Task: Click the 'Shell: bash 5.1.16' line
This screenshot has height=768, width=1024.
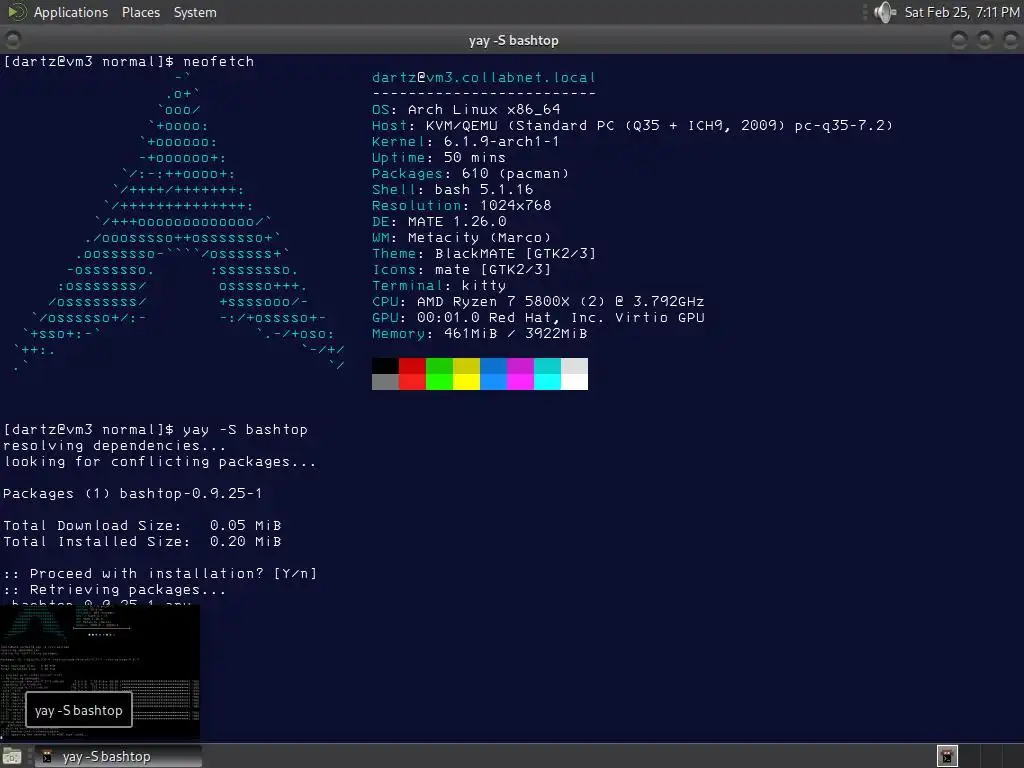Action: click(x=452, y=189)
